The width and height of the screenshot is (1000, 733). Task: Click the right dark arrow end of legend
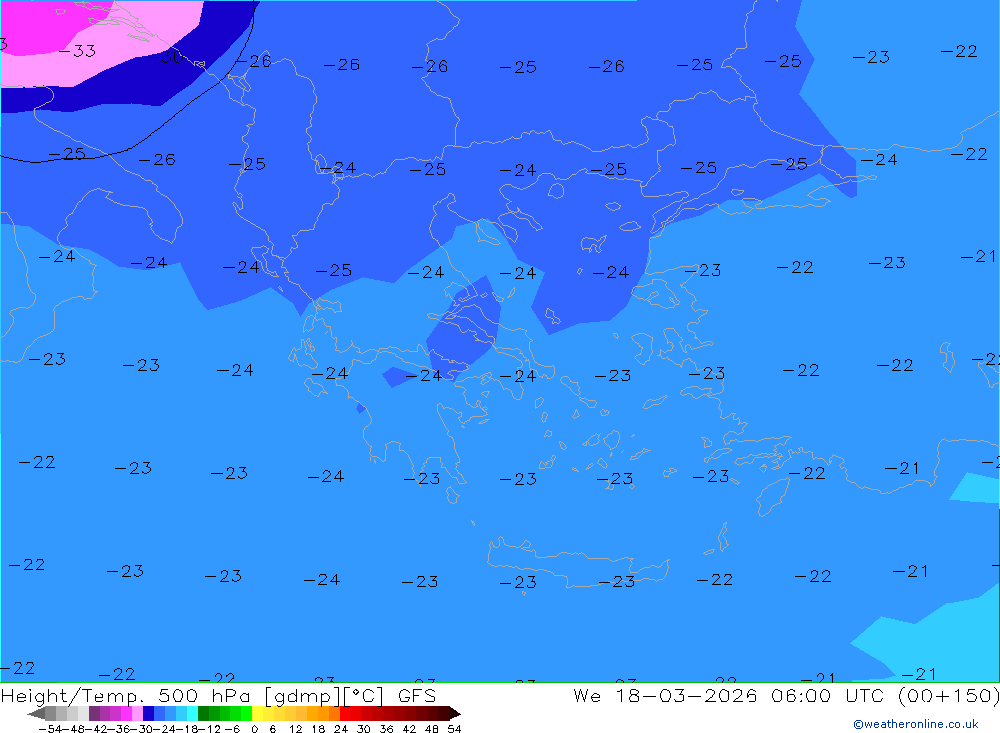(455, 714)
